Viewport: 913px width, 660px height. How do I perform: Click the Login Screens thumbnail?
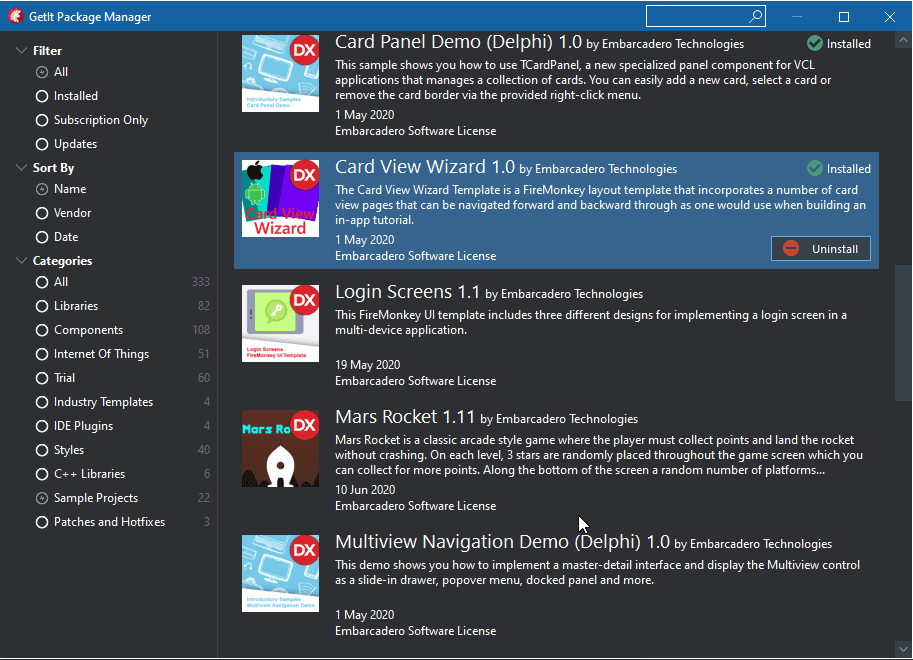(280, 323)
